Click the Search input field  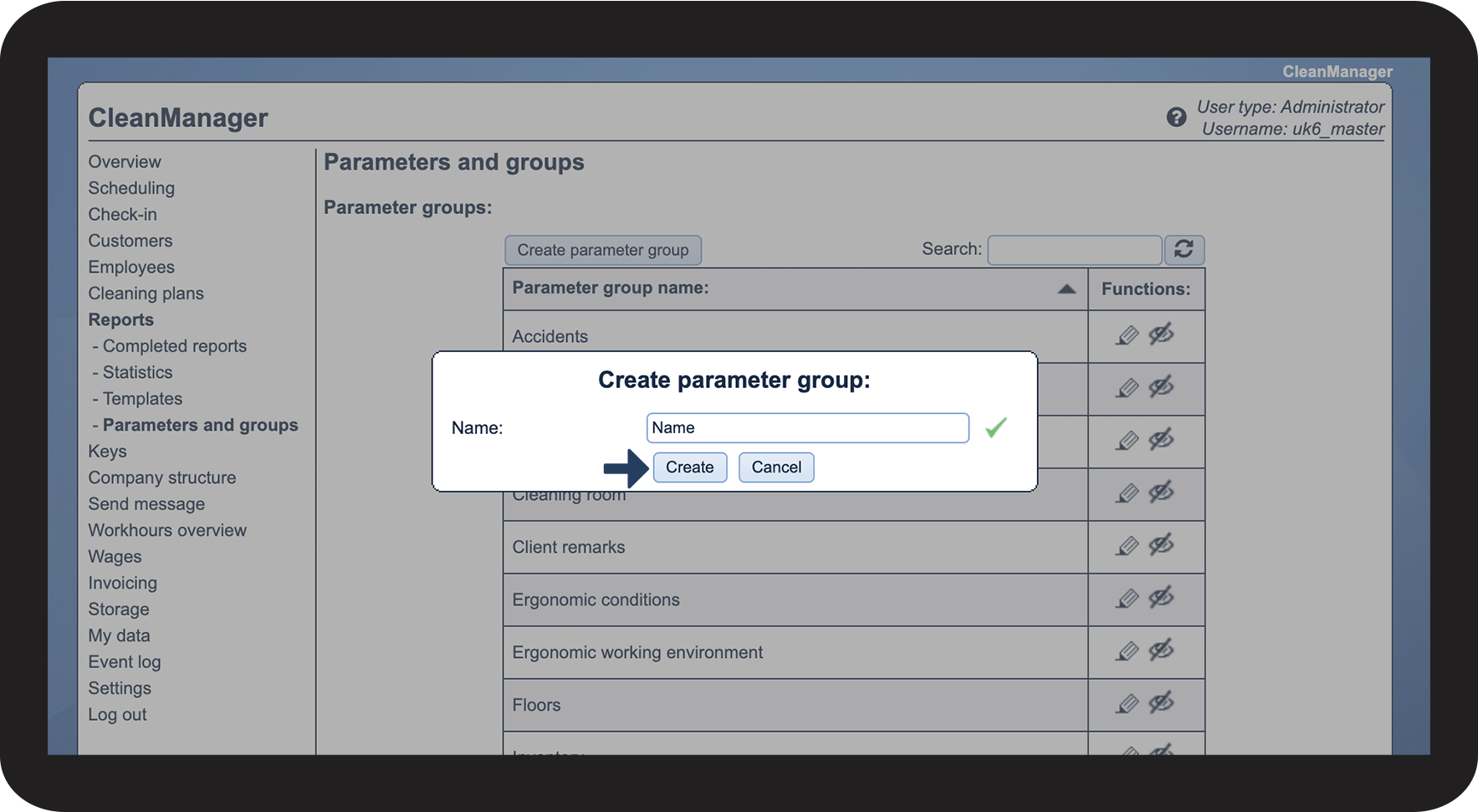click(x=1074, y=249)
